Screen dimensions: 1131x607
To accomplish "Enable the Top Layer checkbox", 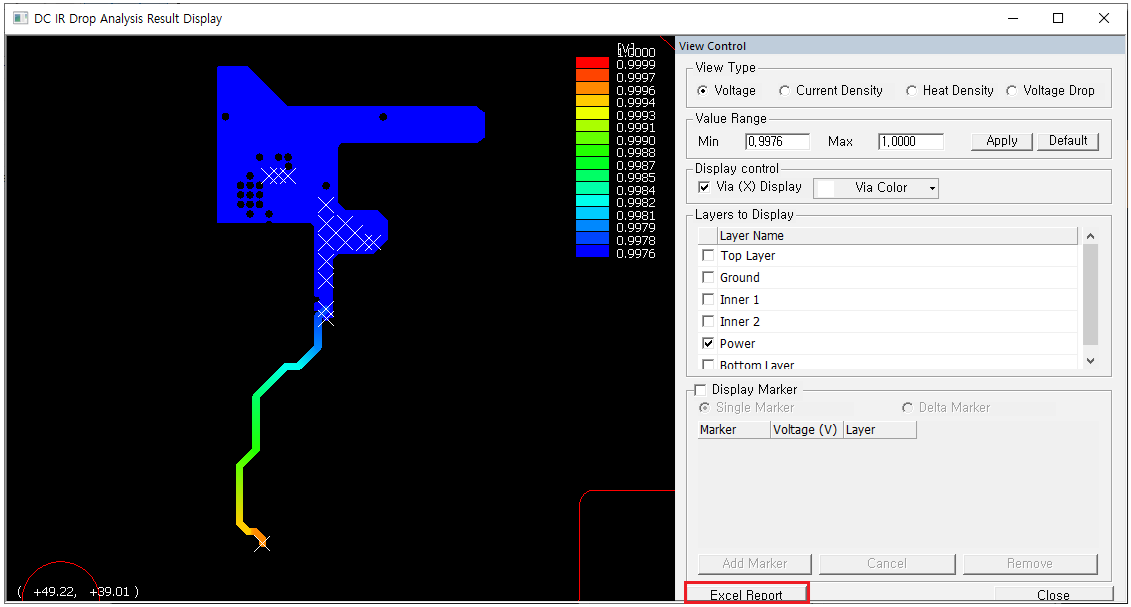I will point(708,256).
